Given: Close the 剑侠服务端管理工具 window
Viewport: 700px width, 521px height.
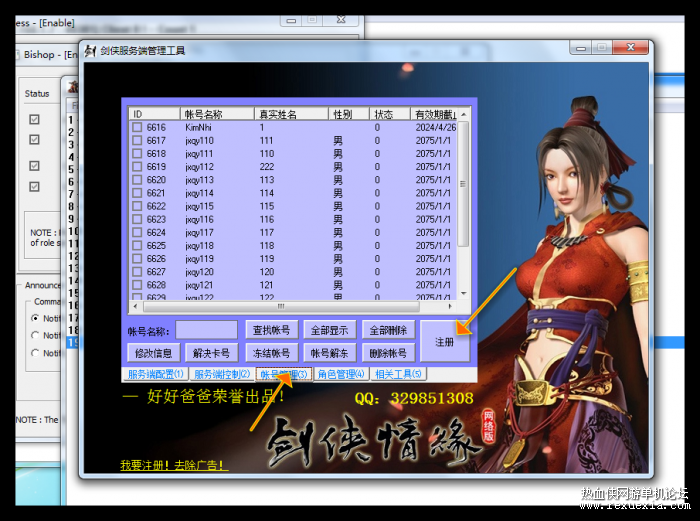Looking at the screenshot, I should coord(630,47).
